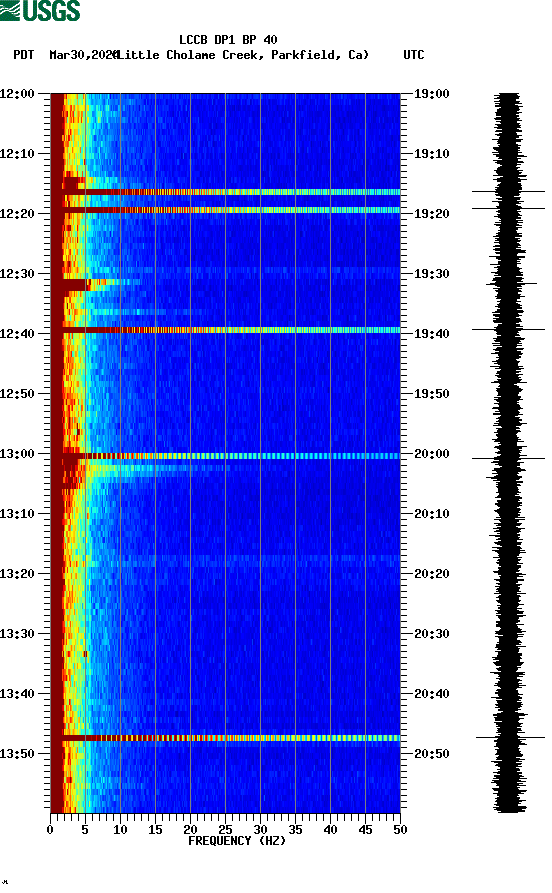Viewport: 552px width, 893px height.
Task: Click the '20:00' UTC time label
Action: (x=431, y=454)
